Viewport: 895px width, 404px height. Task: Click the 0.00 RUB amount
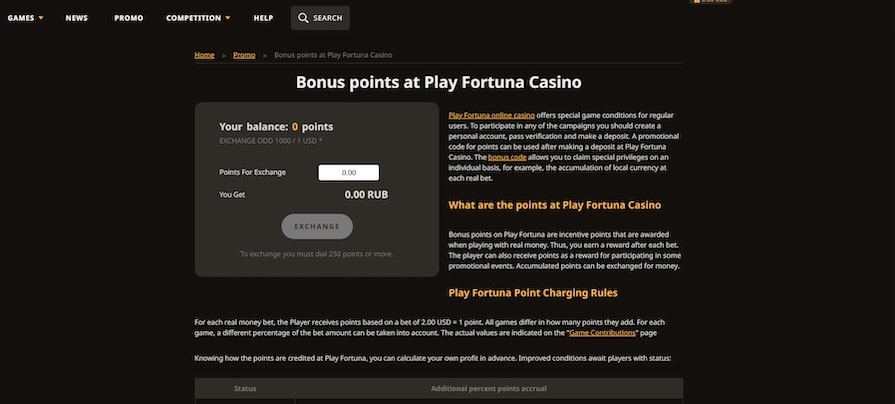coord(366,195)
